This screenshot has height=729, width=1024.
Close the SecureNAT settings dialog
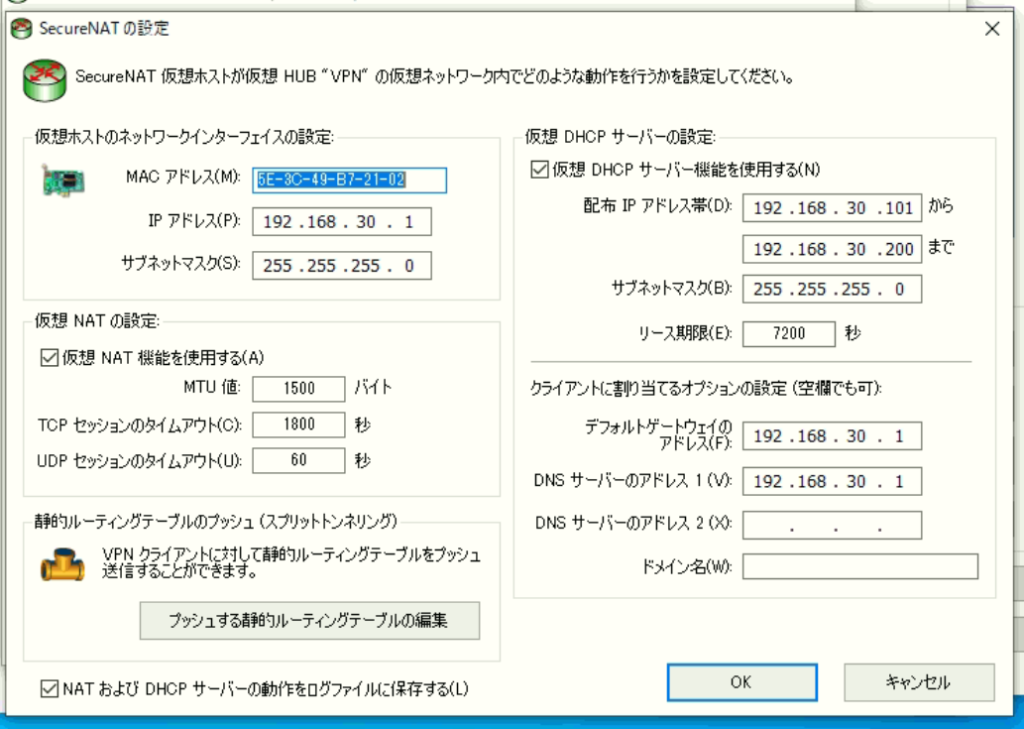(993, 29)
